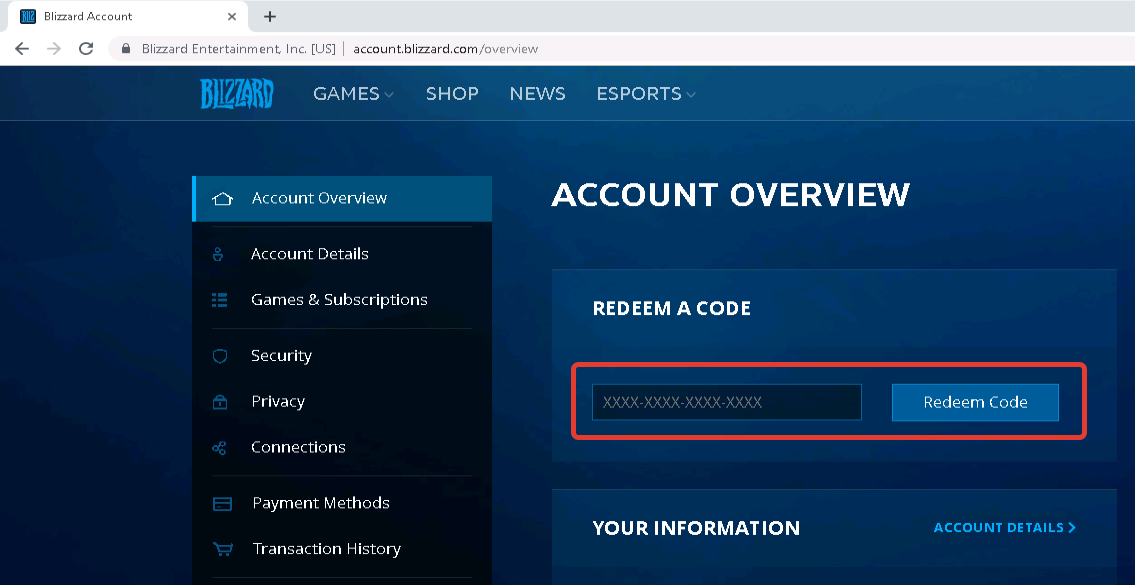
Task: Go back to previous browser page
Action: pos(22,48)
